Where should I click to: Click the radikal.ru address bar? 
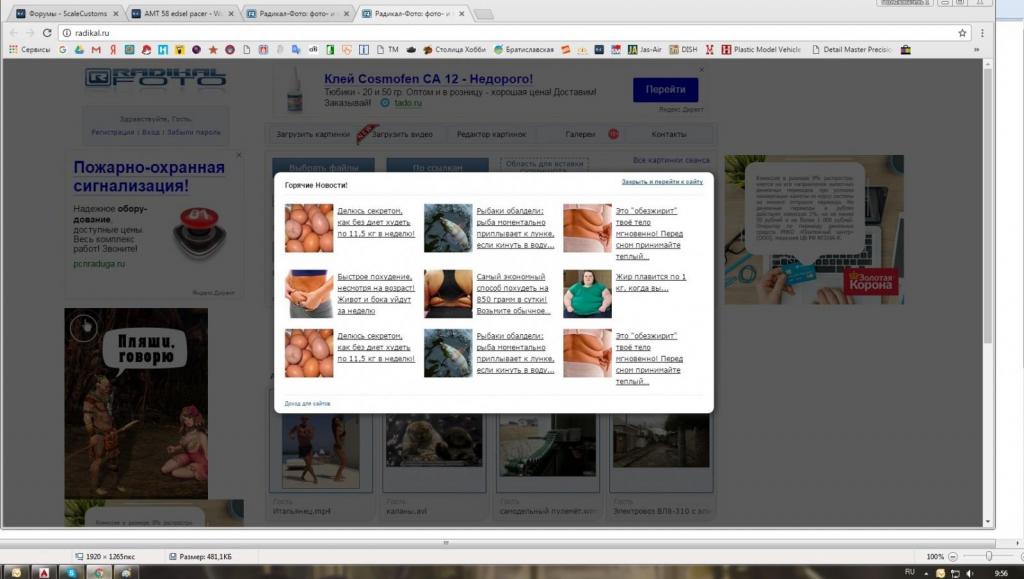point(500,33)
